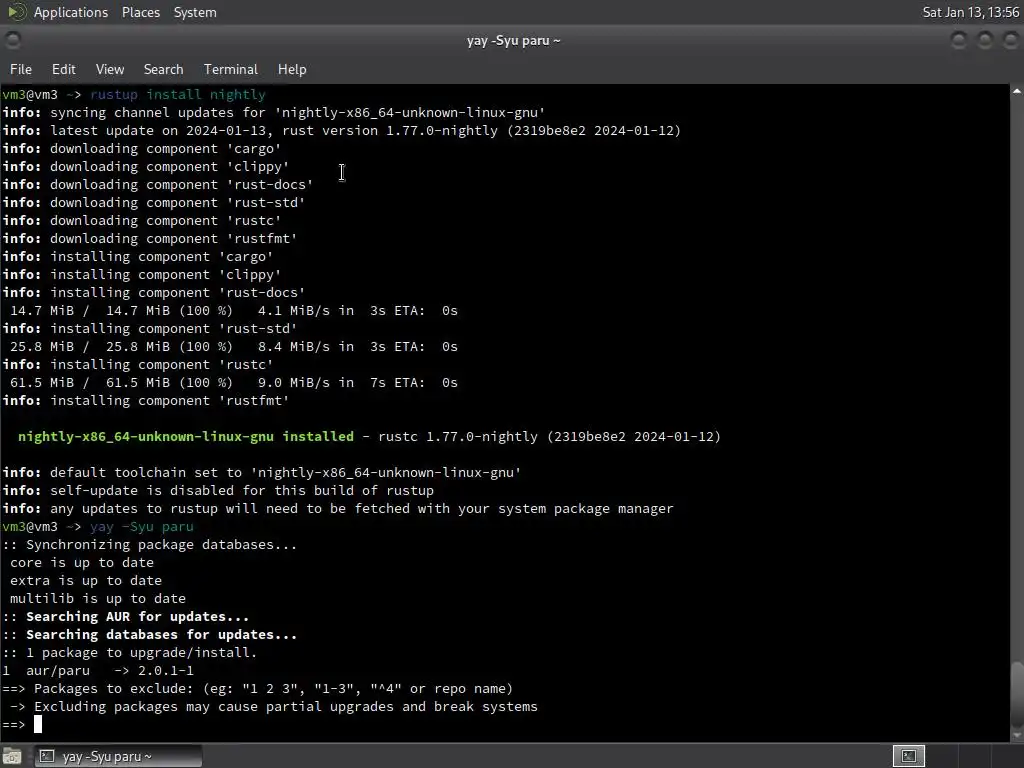Viewport: 1024px width, 768px height.
Task: Open the Help menu
Action: pyautogui.click(x=292, y=69)
